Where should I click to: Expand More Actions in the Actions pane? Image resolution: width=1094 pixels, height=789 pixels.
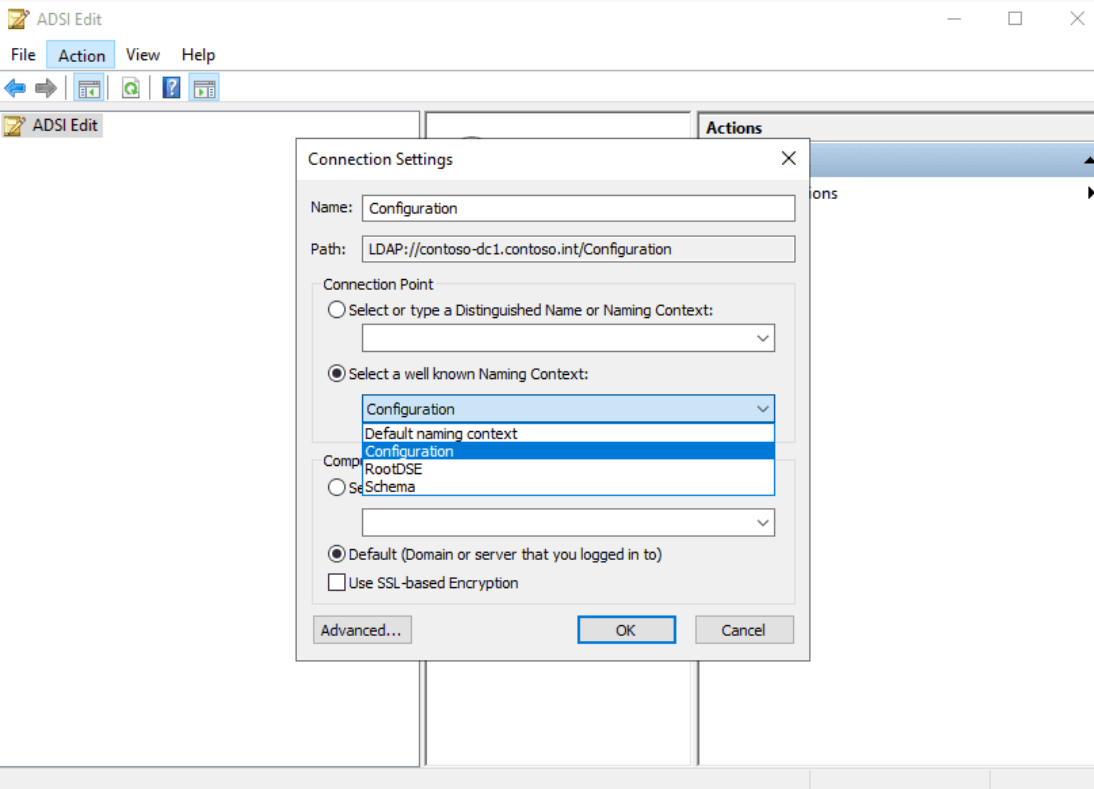(1089, 193)
